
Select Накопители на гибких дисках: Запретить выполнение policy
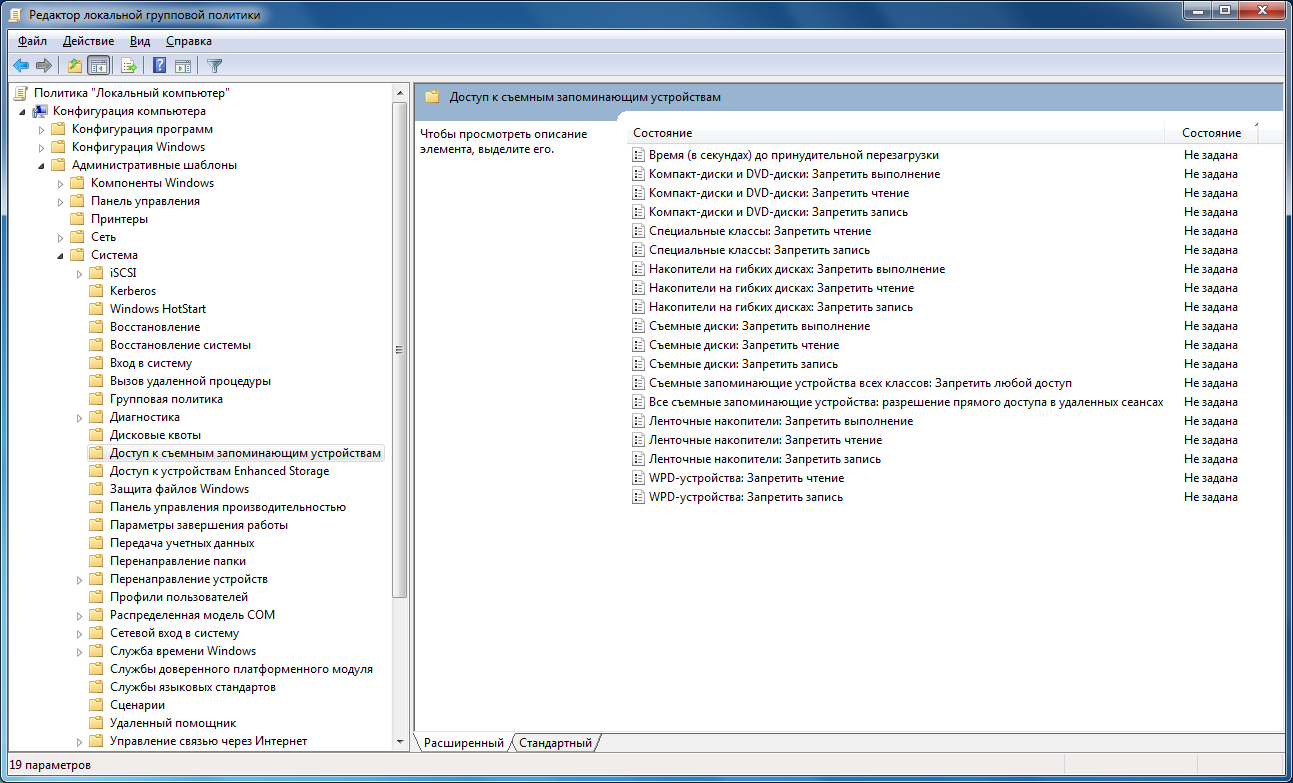click(x=797, y=269)
